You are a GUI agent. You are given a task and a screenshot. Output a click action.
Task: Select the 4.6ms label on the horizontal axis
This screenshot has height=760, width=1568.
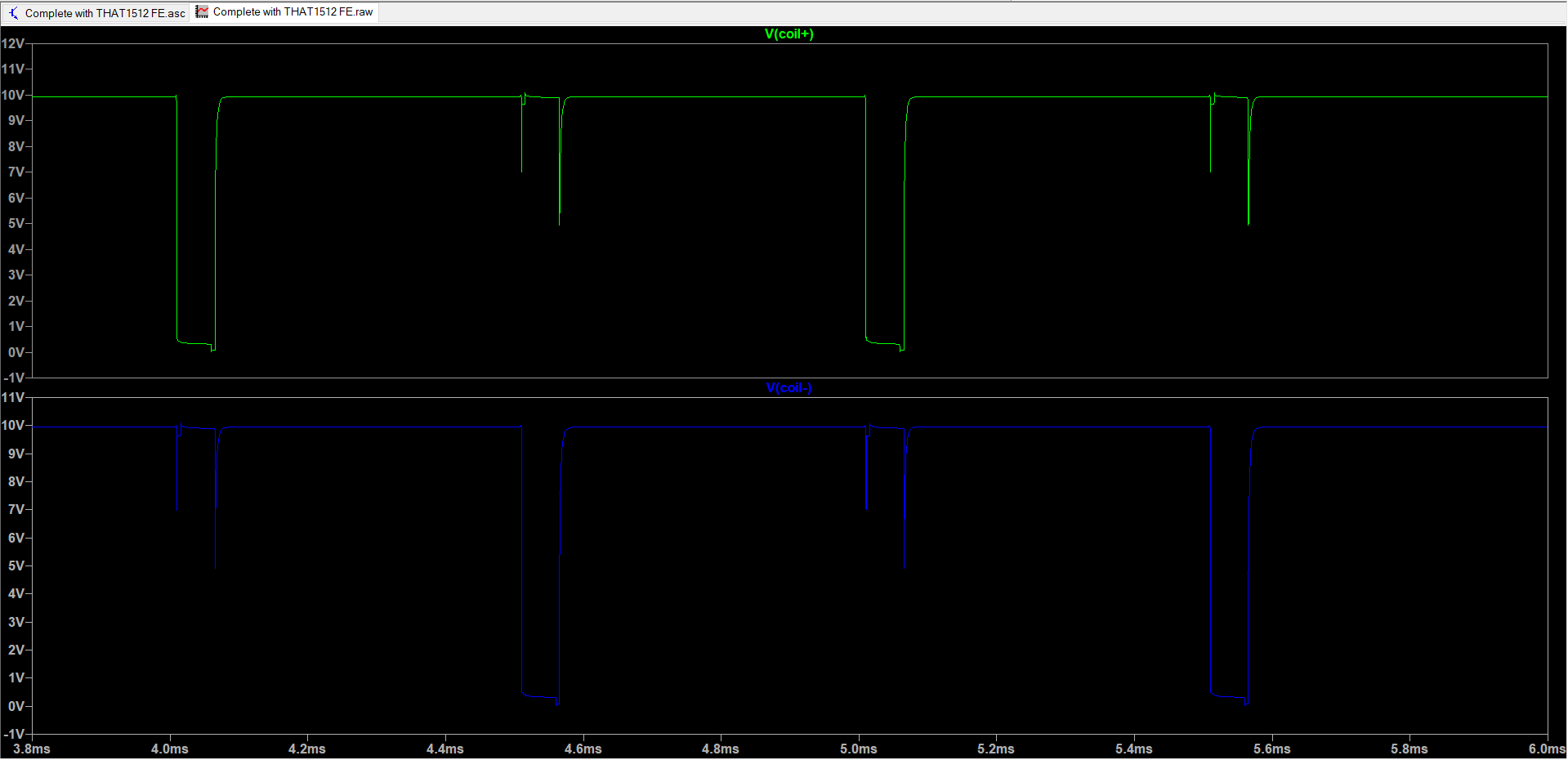tap(583, 749)
